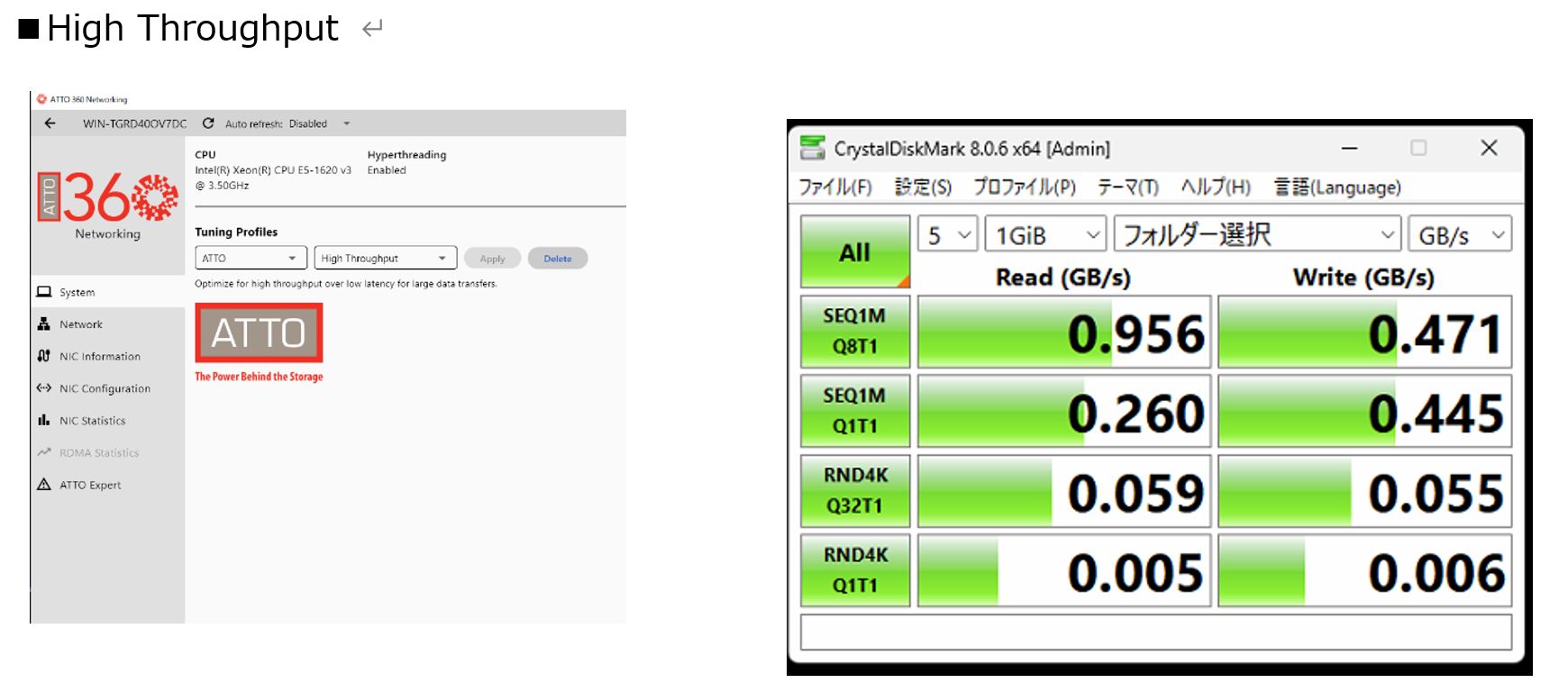
Task: Open the 言語(Language) menu
Action: coord(1337,187)
